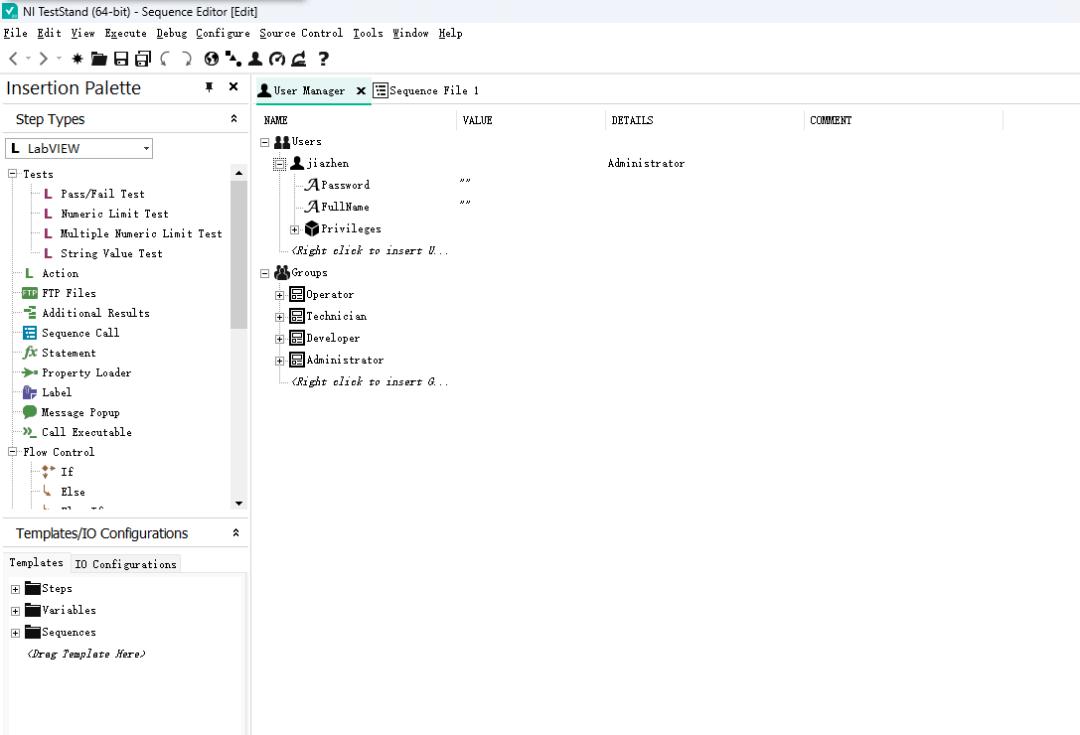The width and height of the screenshot is (1080, 735).
Task: Click the Privileges cube icon
Action: [312, 229]
